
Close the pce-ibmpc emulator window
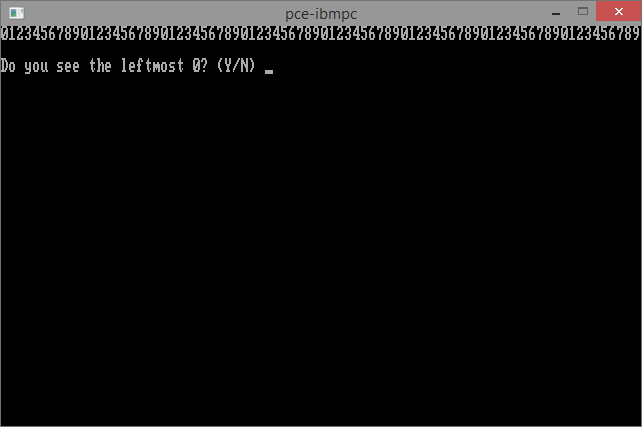[x=618, y=11]
